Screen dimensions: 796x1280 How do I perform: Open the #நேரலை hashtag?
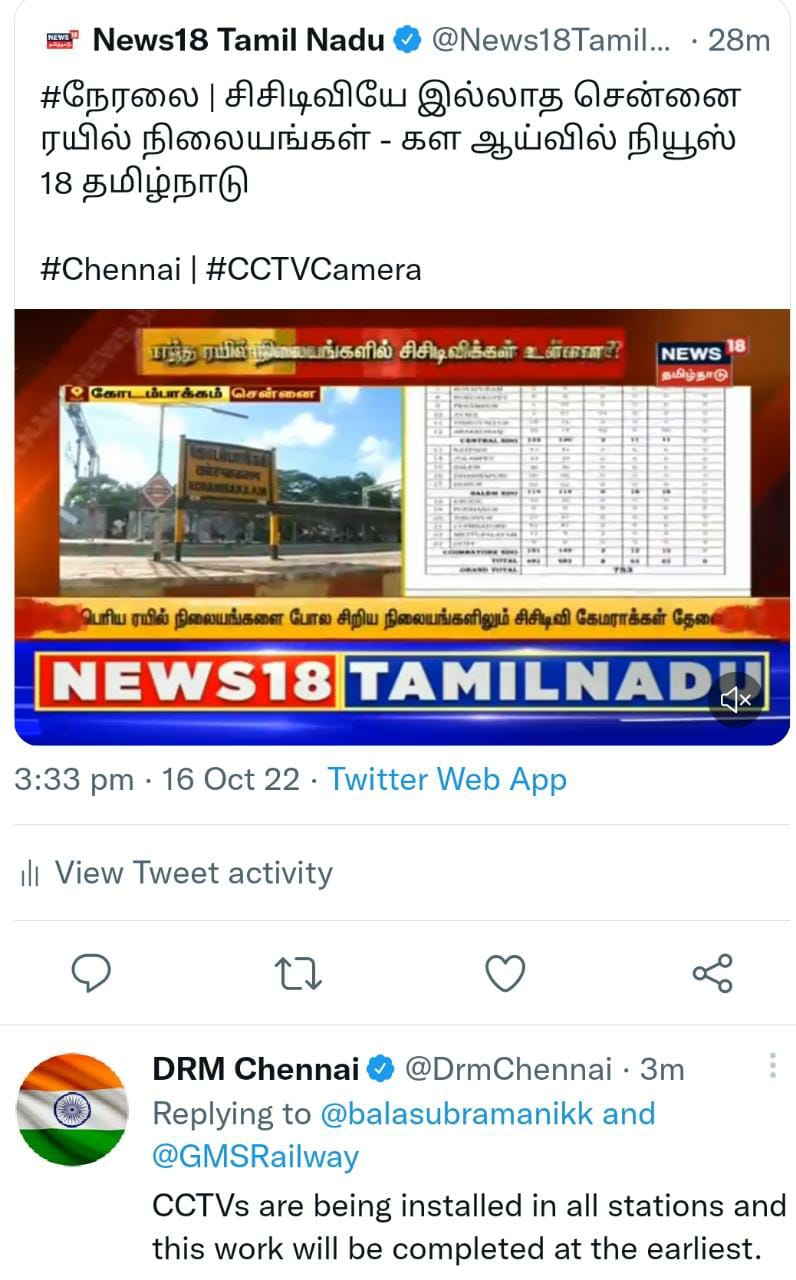pos(121,97)
